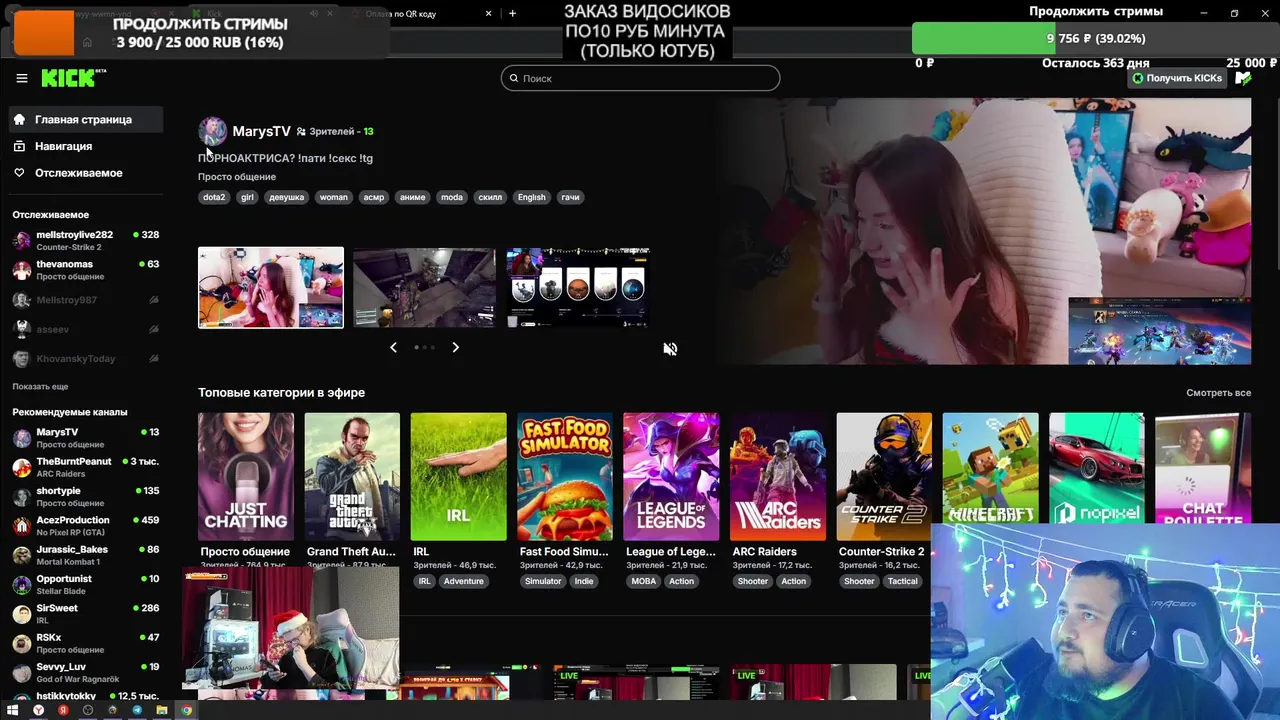Show previous featured stream with left arrow
This screenshot has width=1280, height=720.
click(393, 347)
